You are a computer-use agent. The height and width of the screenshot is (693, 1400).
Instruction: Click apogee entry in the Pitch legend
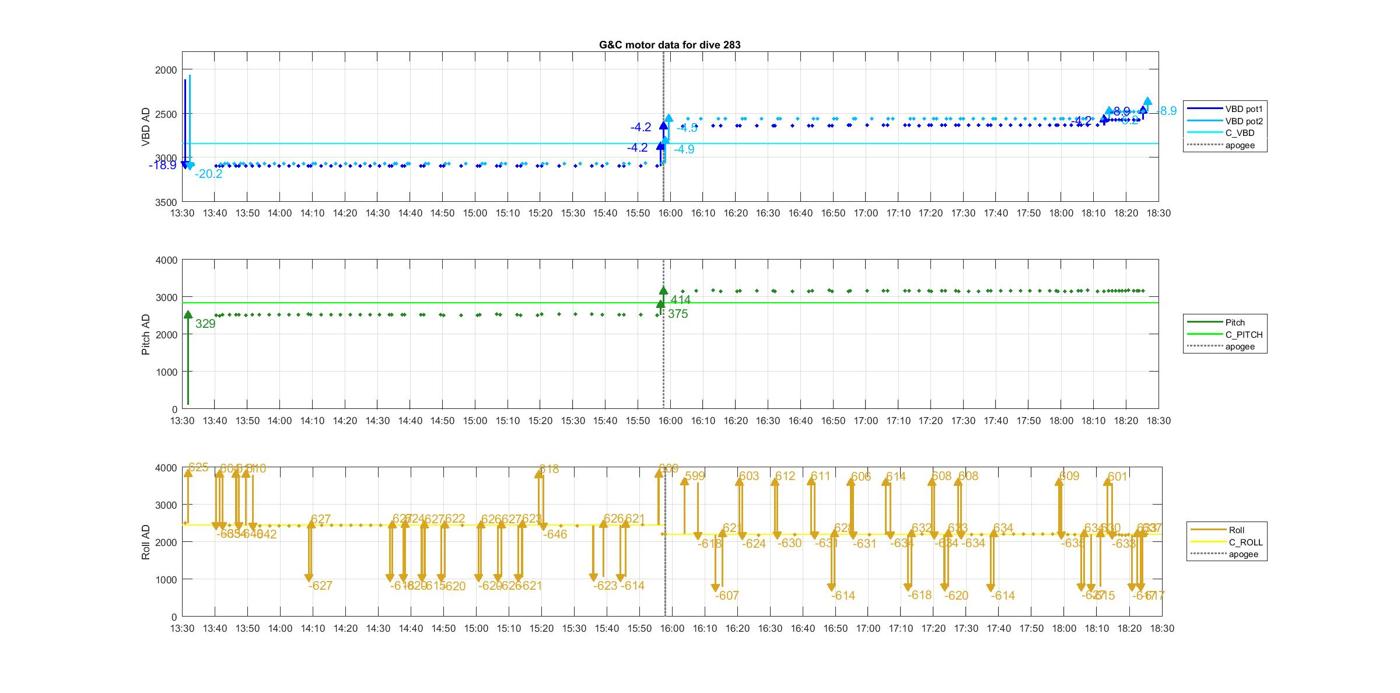tap(1222, 347)
